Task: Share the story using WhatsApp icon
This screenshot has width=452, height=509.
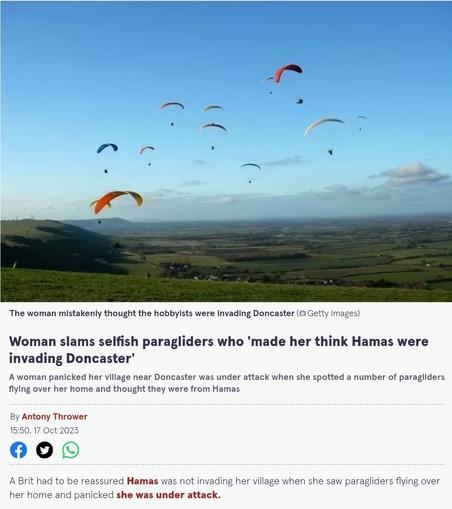Action: tap(71, 450)
